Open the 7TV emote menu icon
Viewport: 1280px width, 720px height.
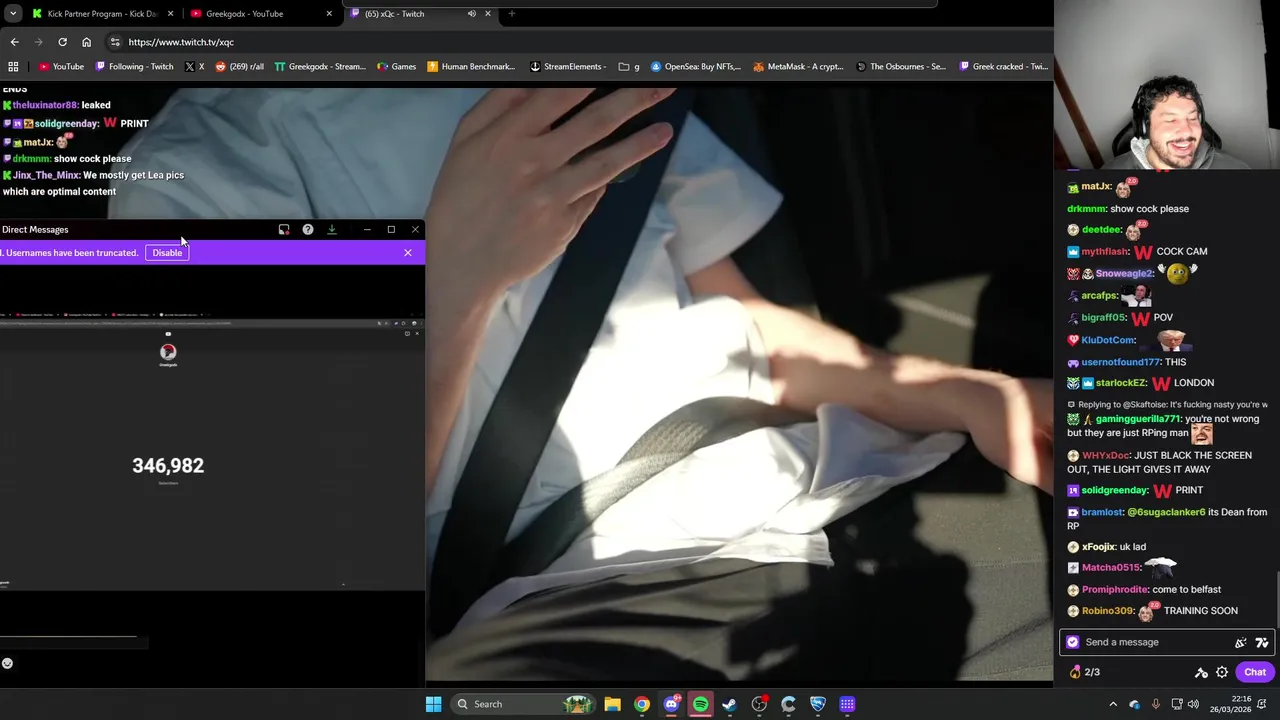(x=1262, y=643)
